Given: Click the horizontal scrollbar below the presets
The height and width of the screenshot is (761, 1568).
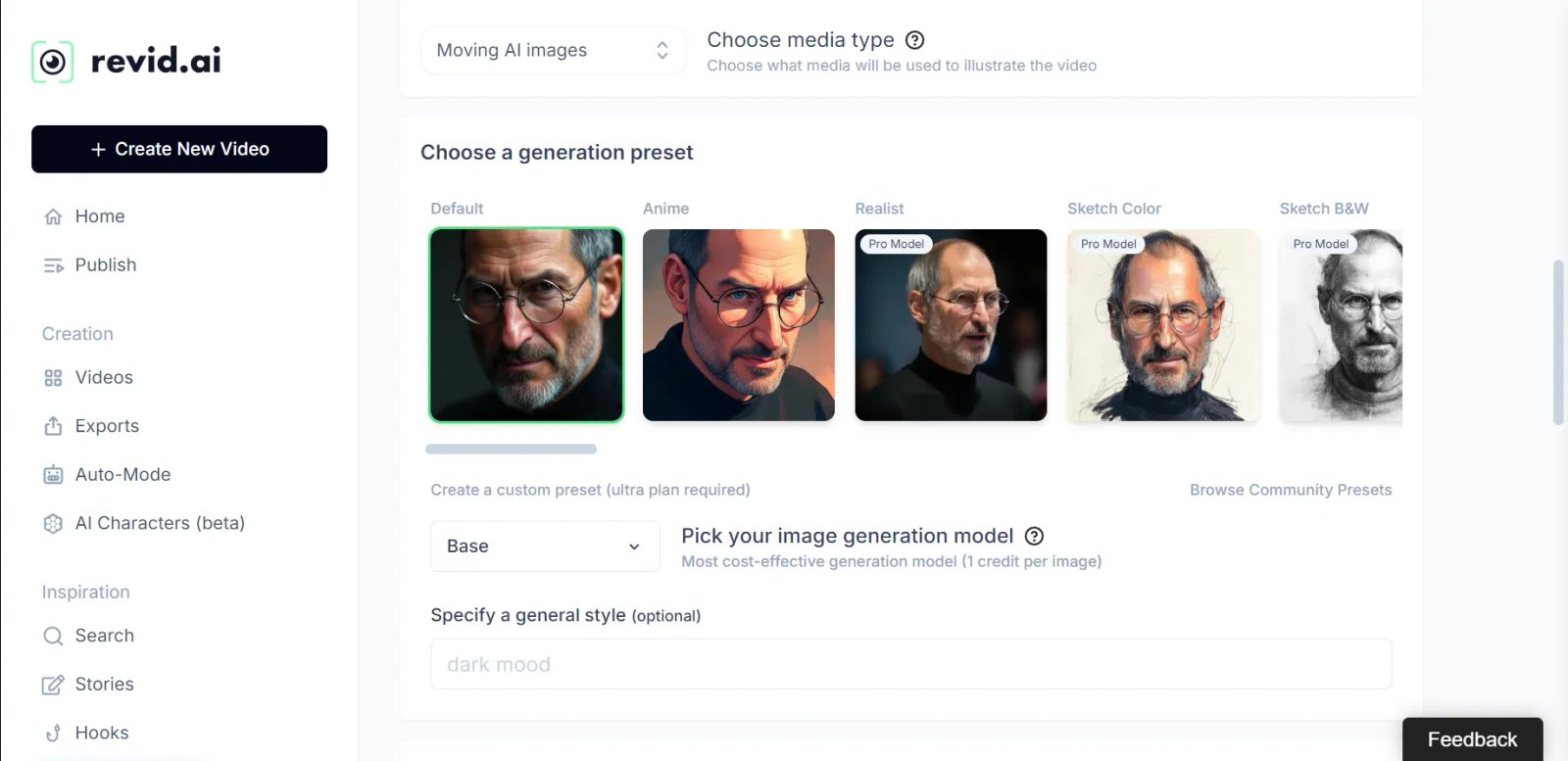Looking at the screenshot, I should [511, 449].
